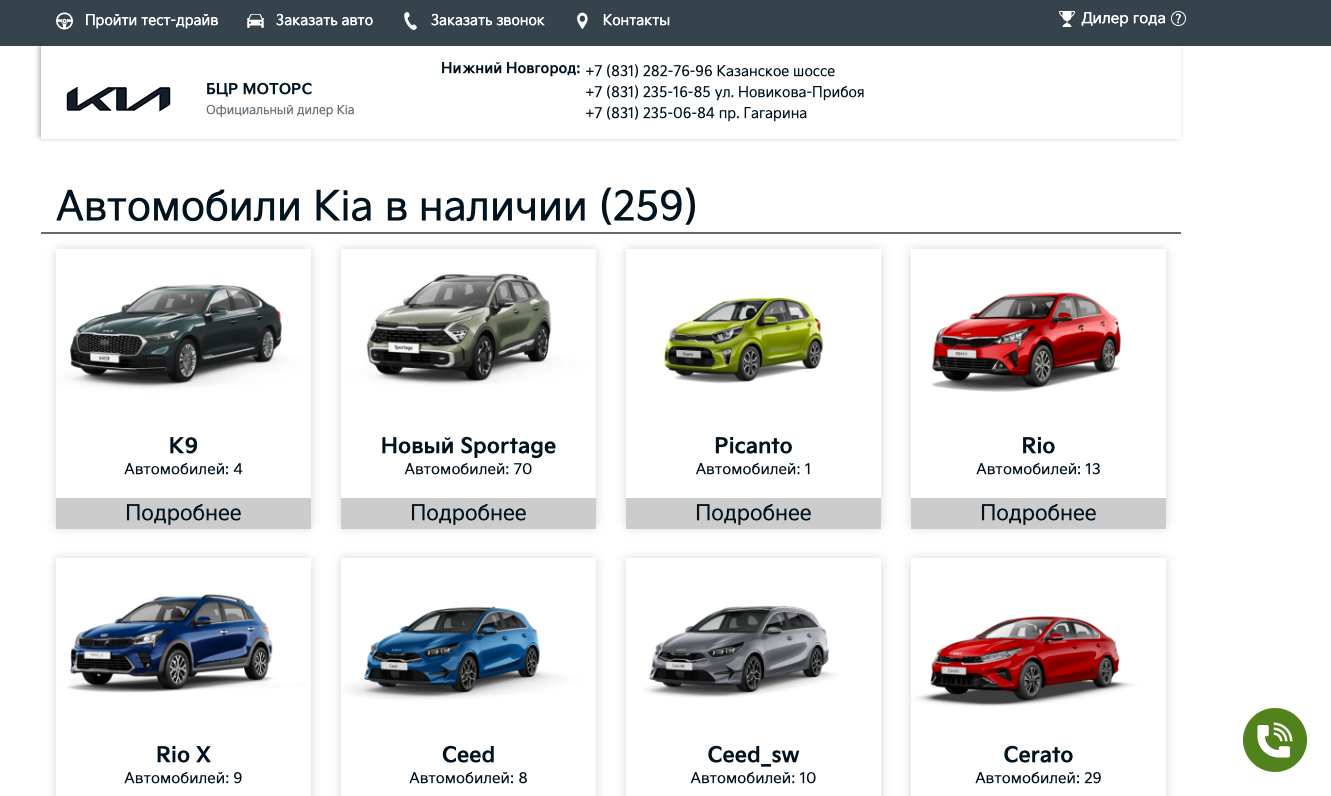Click Подробнее under the Picanto card

[x=753, y=513]
